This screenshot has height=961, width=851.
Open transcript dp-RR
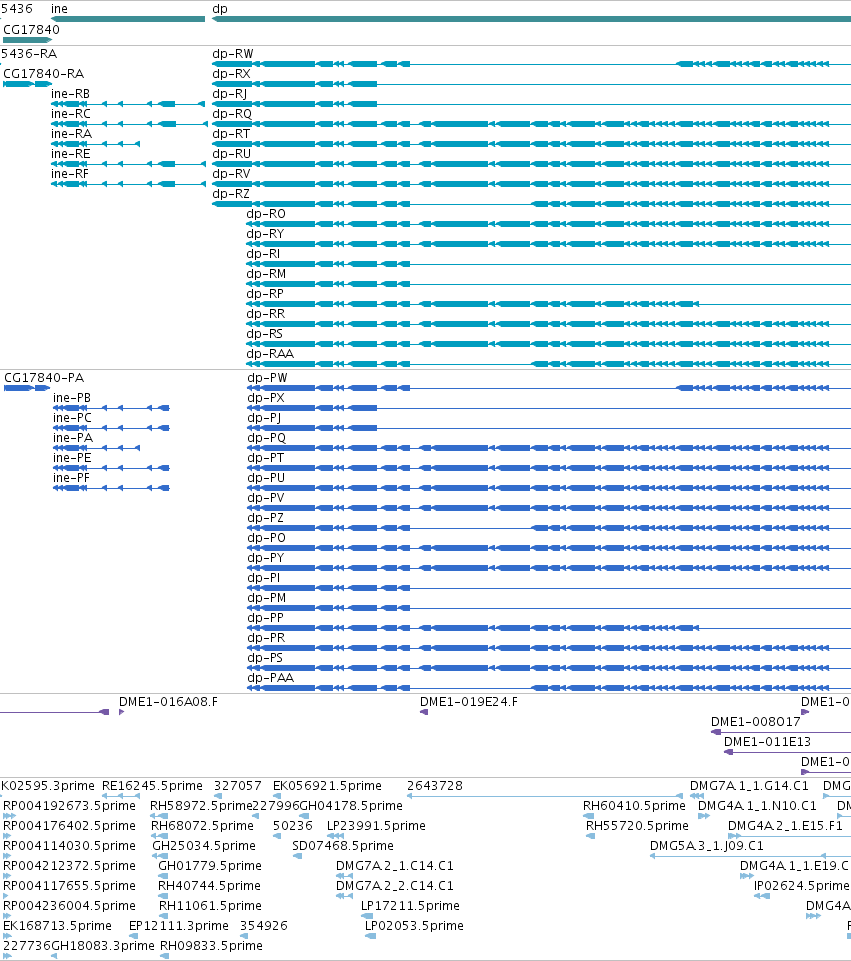tap(266, 314)
